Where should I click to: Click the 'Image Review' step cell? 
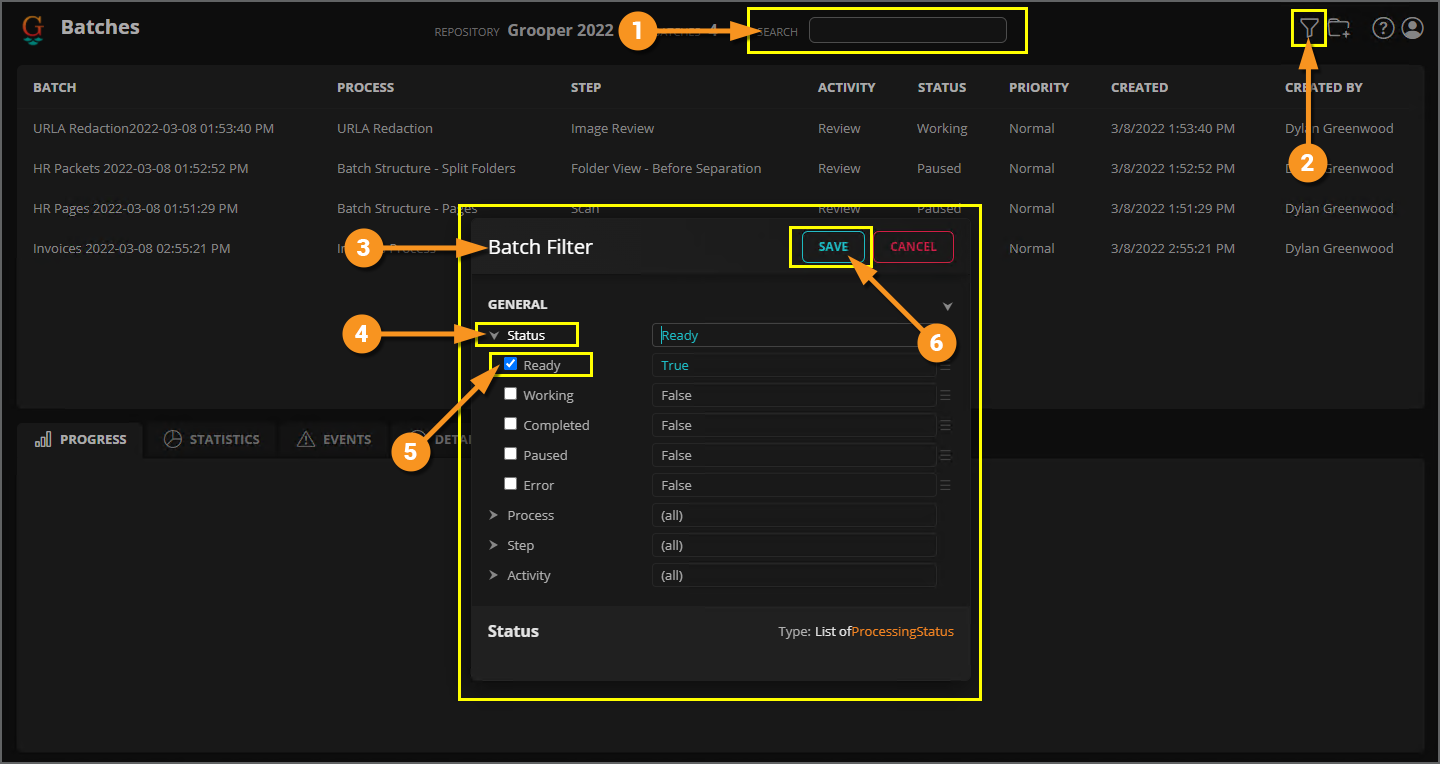pos(612,128)
